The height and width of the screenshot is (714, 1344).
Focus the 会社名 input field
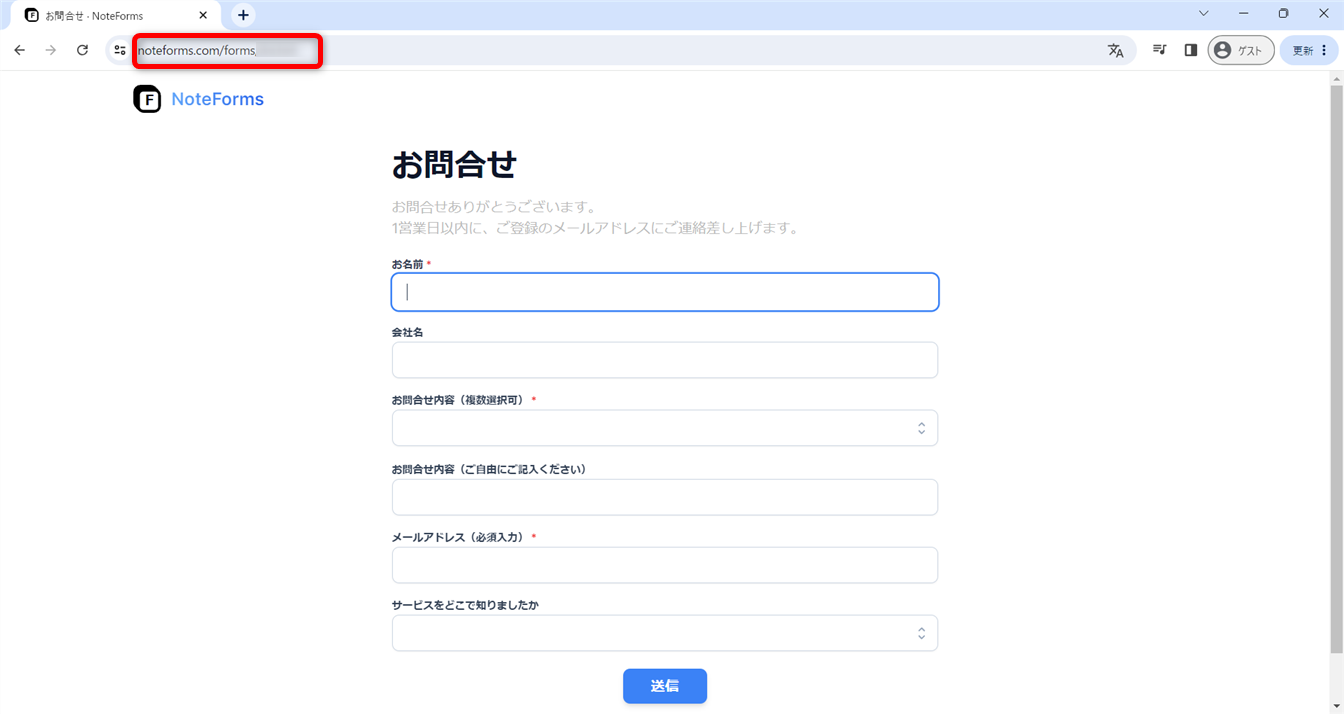click(x=664, y=360)
